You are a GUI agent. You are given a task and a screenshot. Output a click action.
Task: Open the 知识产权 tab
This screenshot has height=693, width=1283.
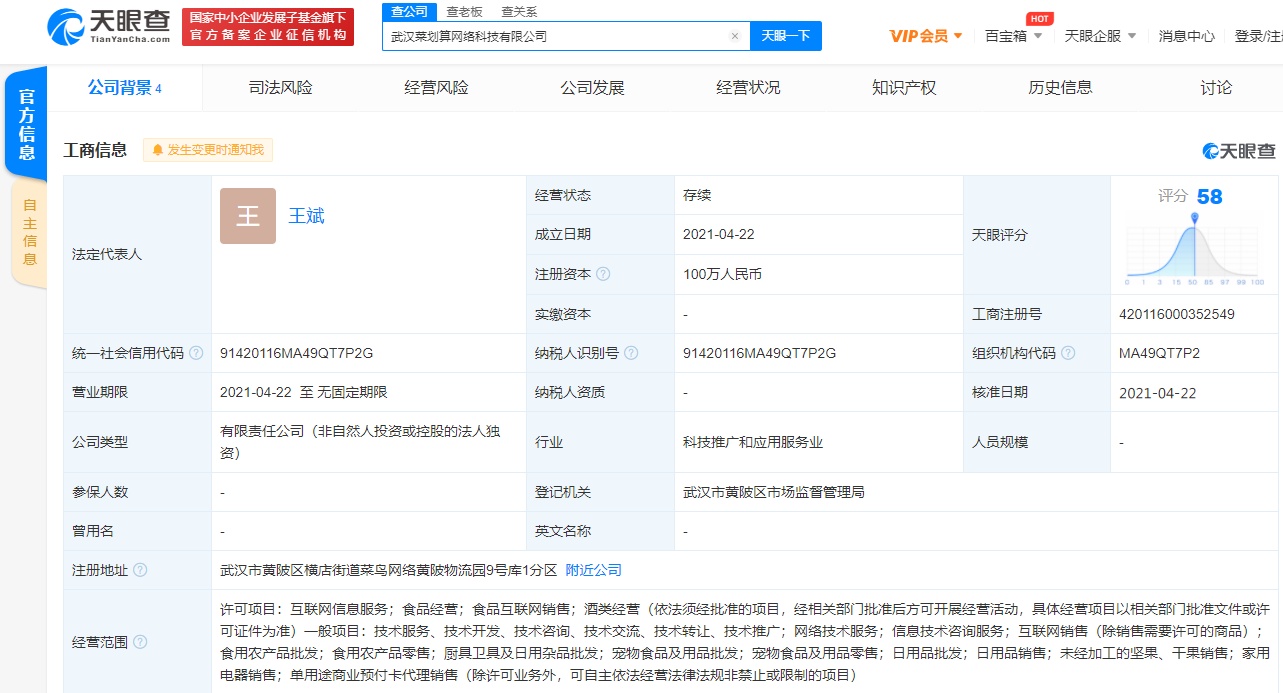coord(904,88)
